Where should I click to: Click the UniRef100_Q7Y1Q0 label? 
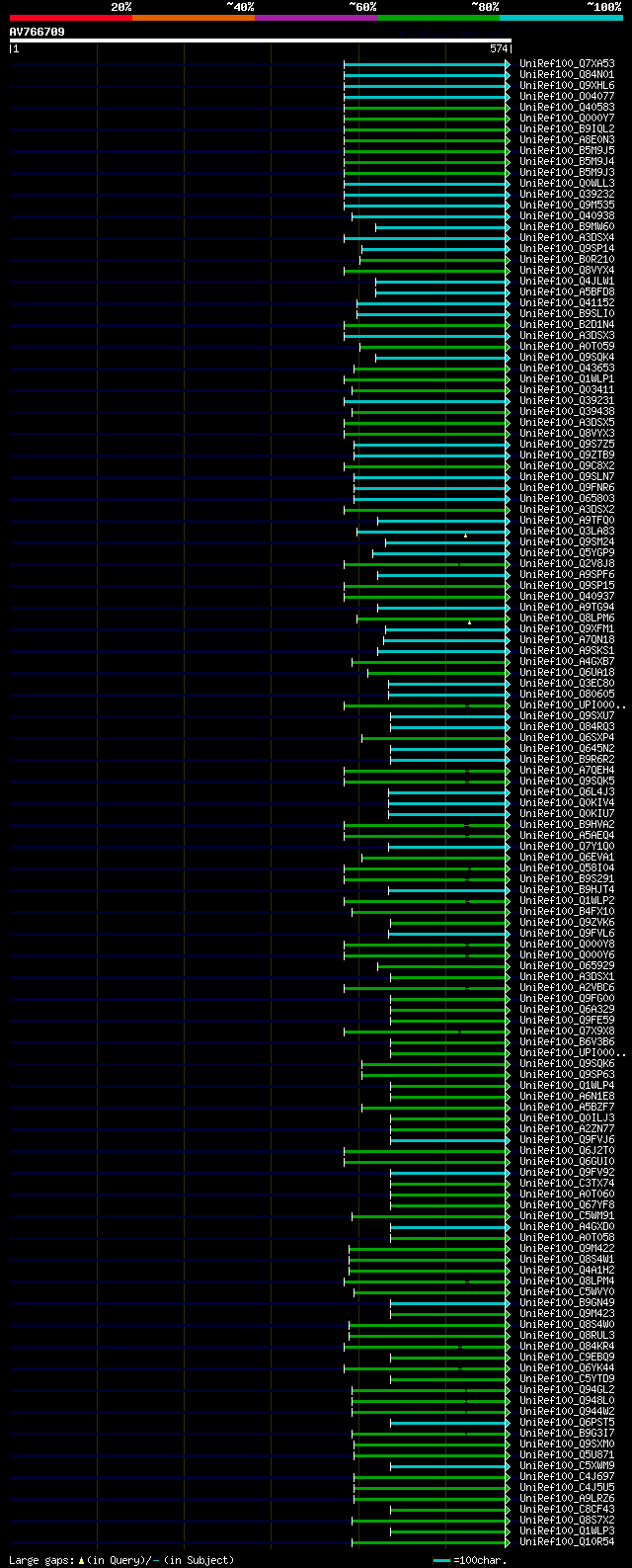(567, 846)
